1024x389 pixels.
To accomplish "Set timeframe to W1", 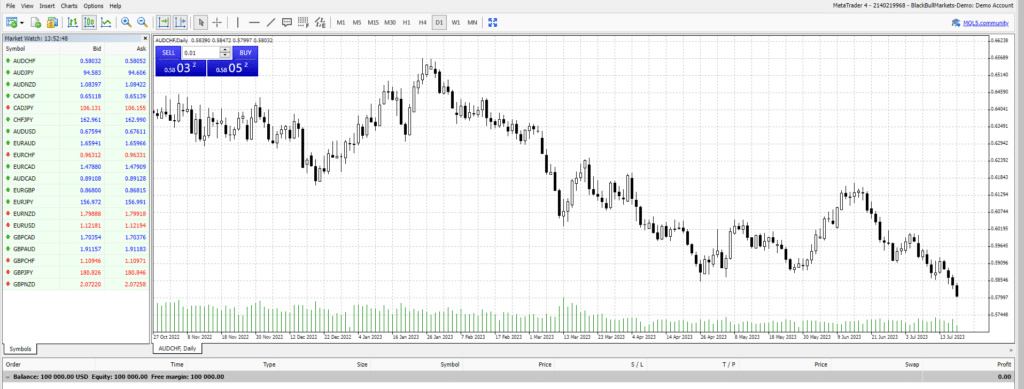I will (456, 22).
